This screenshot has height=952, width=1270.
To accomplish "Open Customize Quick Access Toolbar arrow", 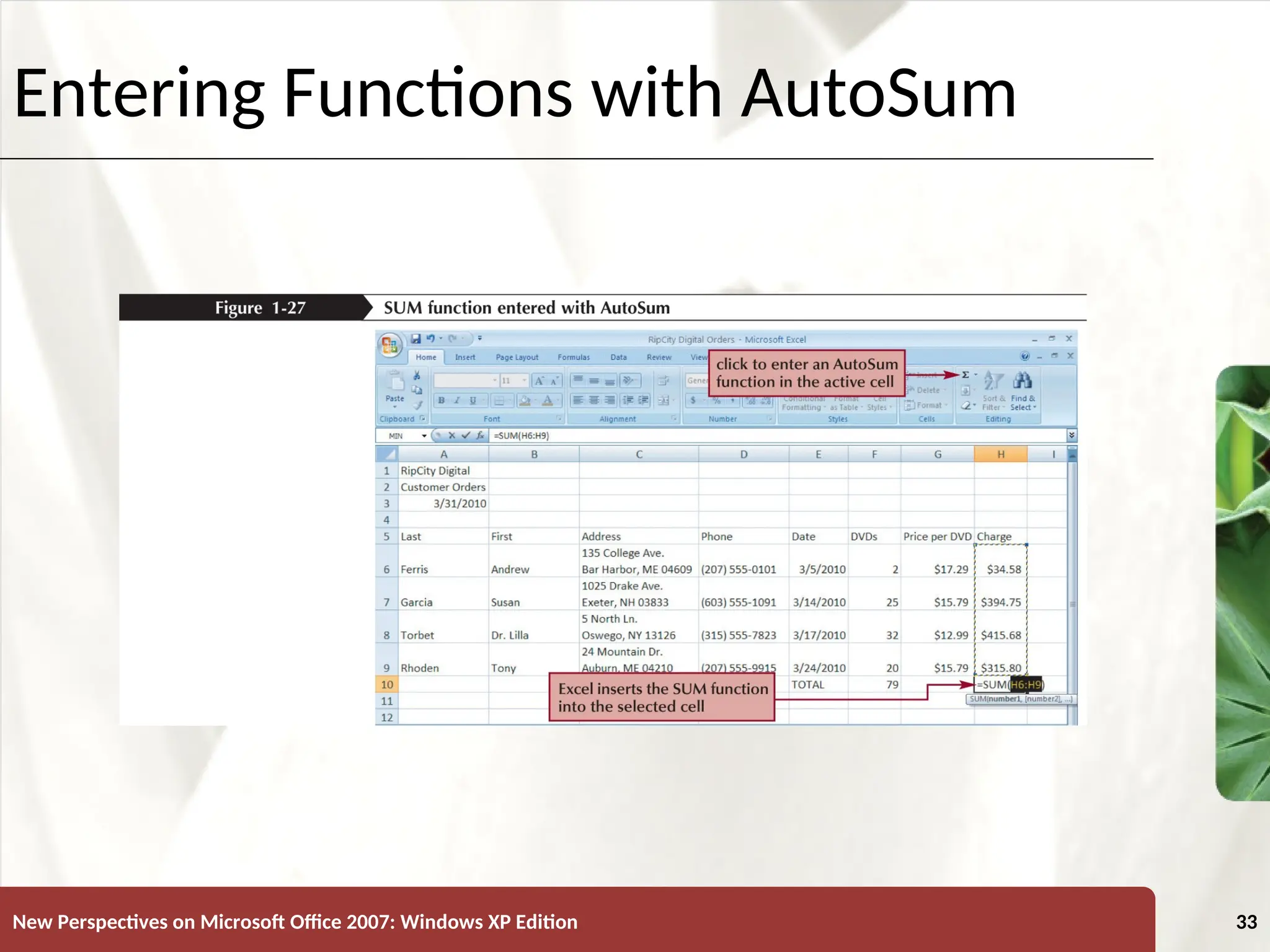I will (x=479, y=338).
